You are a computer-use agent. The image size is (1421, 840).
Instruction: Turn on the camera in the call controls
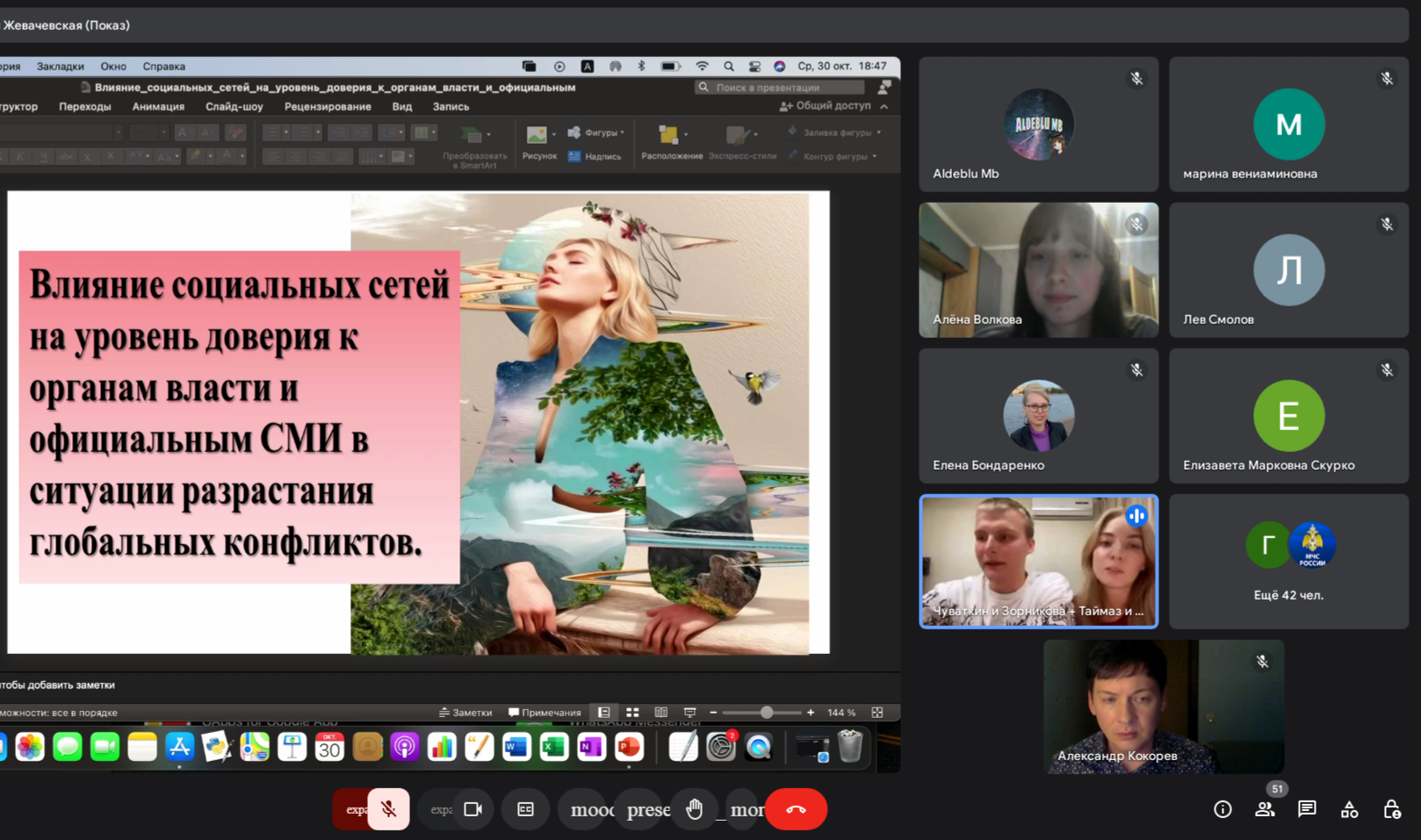[472, 808]
